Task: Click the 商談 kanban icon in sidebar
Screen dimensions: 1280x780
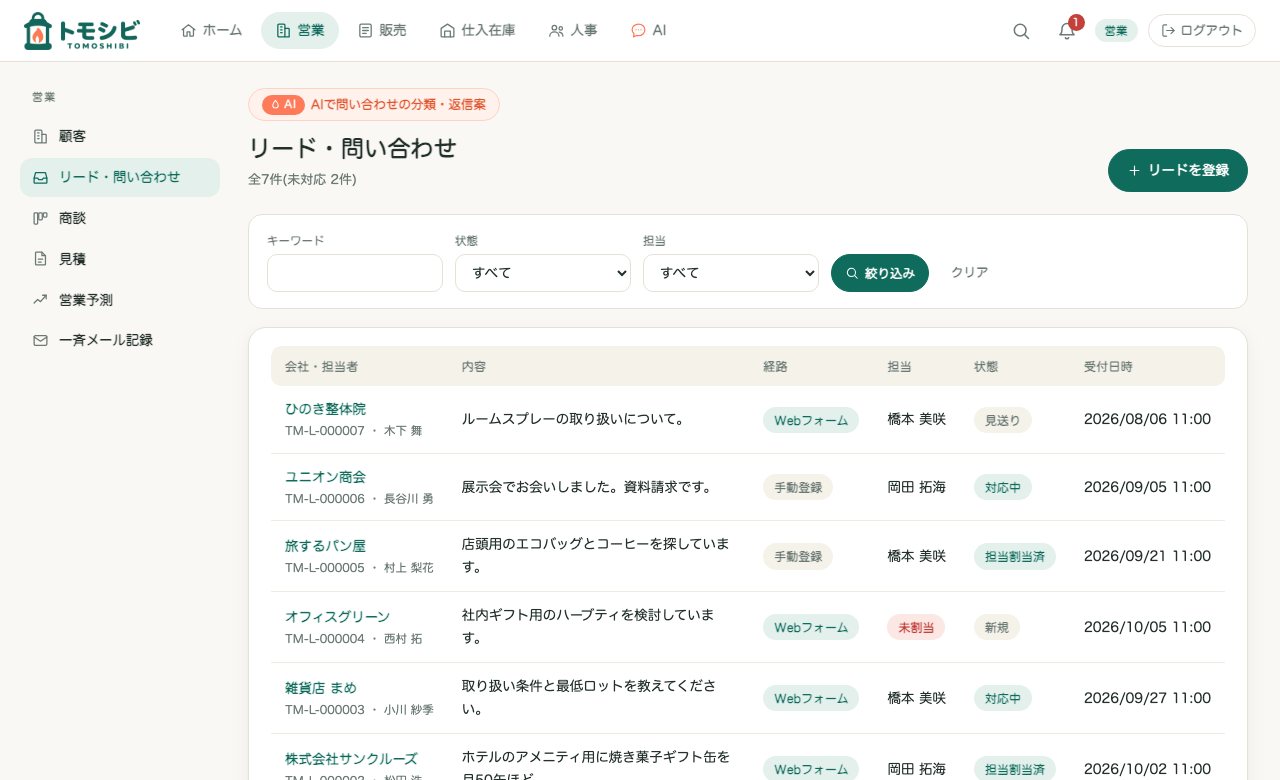Action: [40, 218]
